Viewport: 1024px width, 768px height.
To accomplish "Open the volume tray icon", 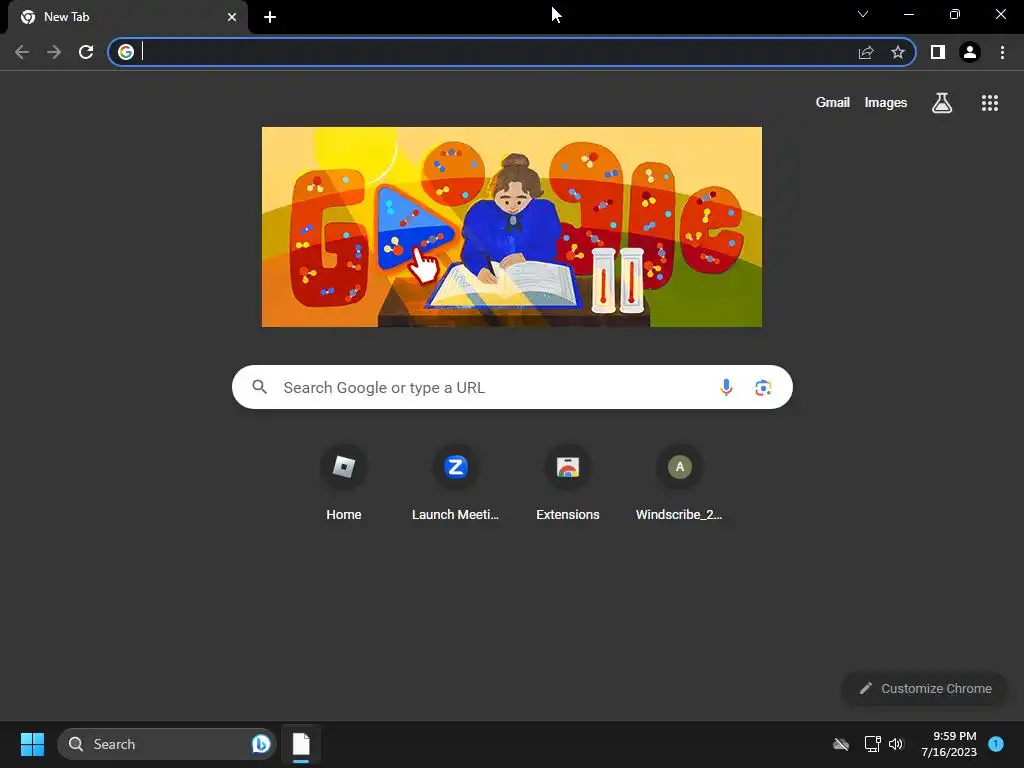I will coord(896,744).
